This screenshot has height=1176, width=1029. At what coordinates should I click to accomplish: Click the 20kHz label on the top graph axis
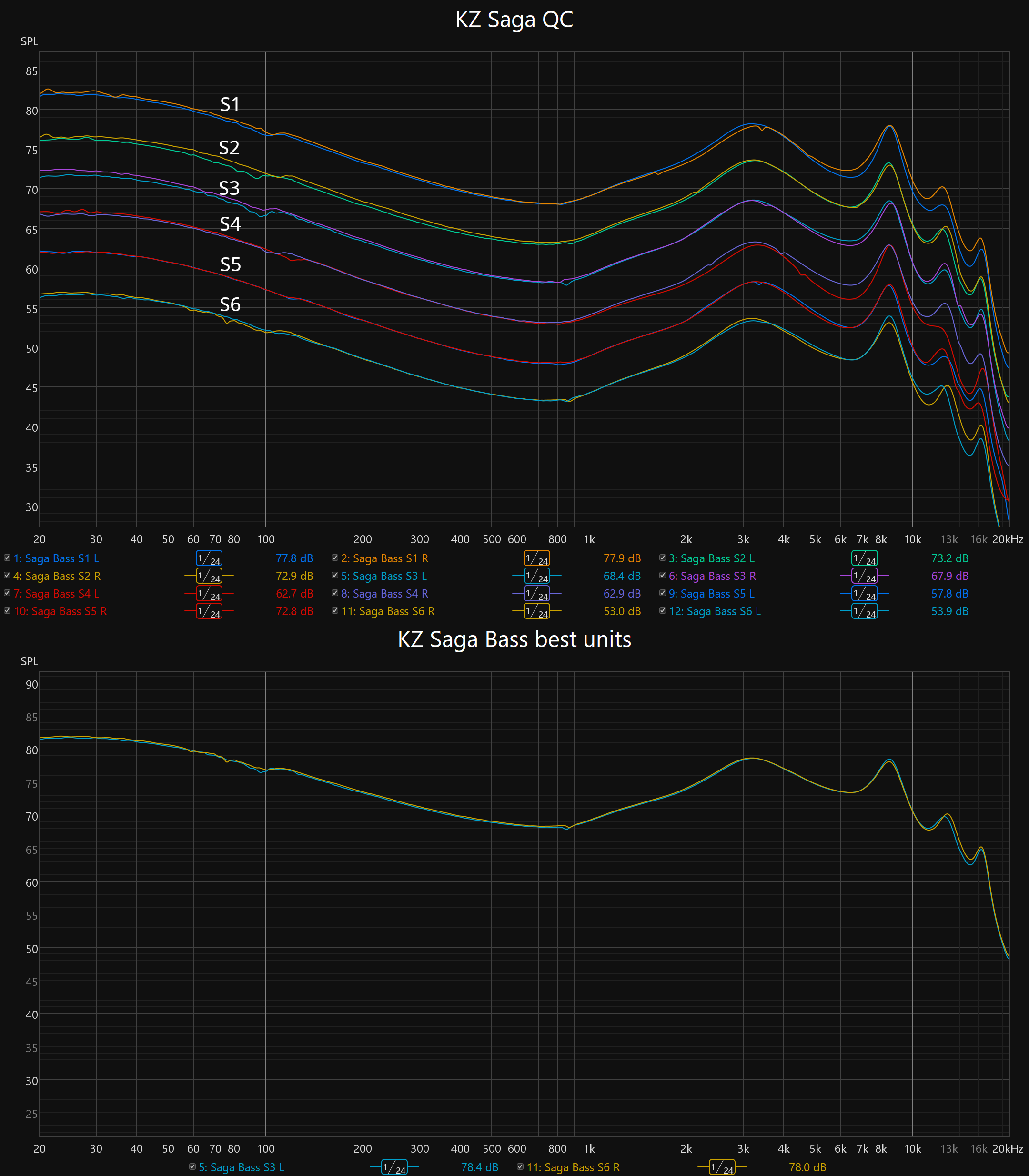tap(1008, 539)
